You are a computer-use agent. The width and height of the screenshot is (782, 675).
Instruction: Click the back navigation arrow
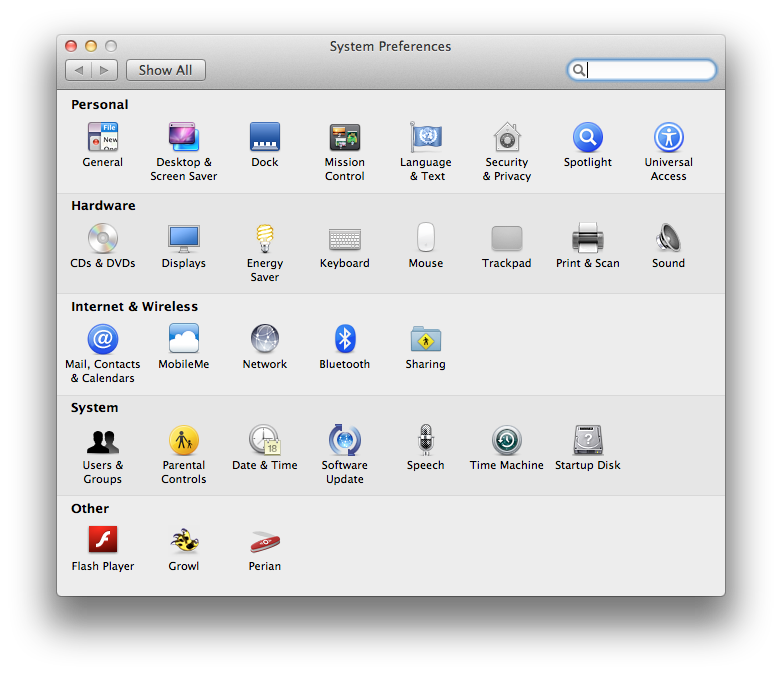click(x=79, y=70)
